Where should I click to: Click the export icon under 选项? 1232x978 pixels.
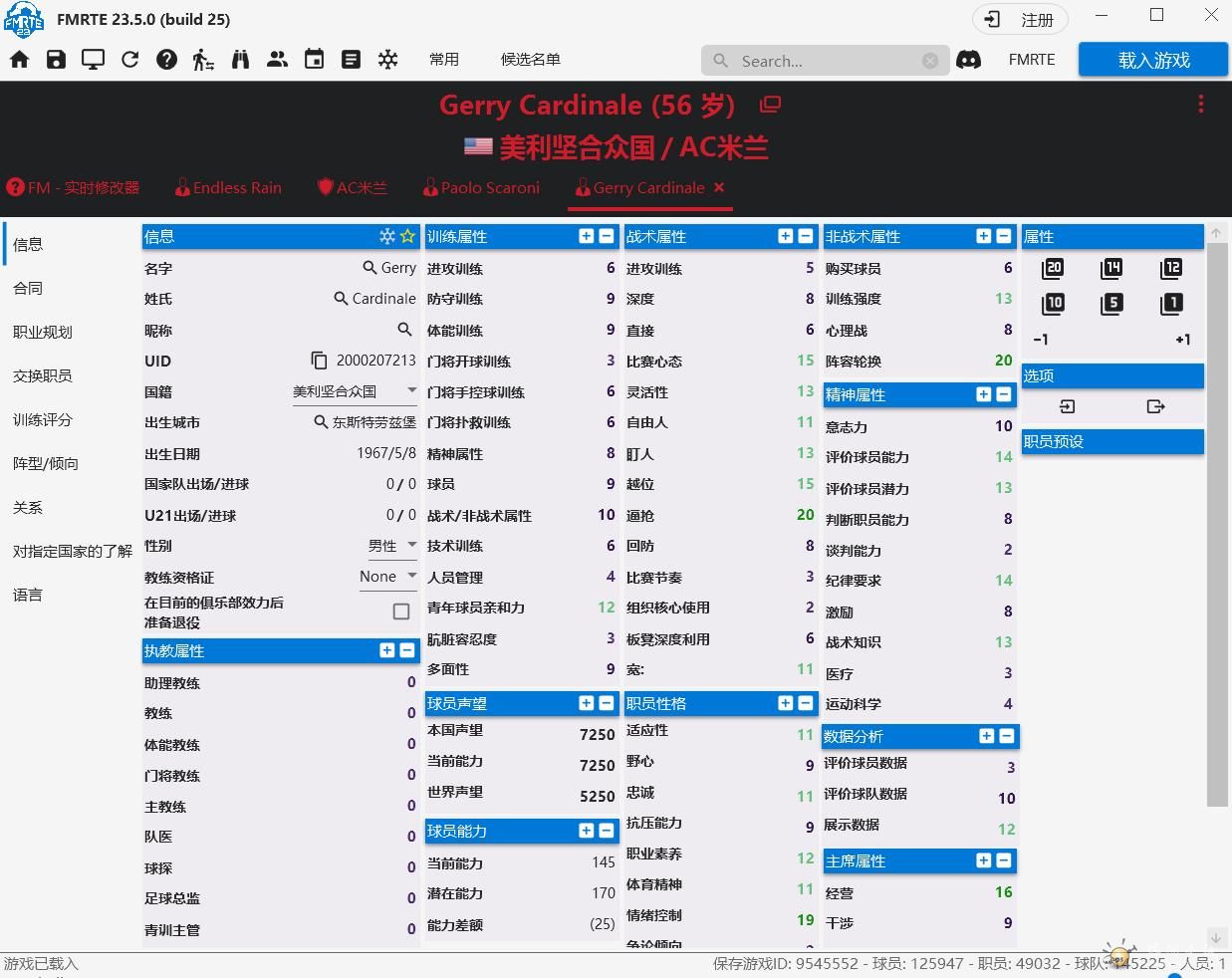[x=1155, y=406]
